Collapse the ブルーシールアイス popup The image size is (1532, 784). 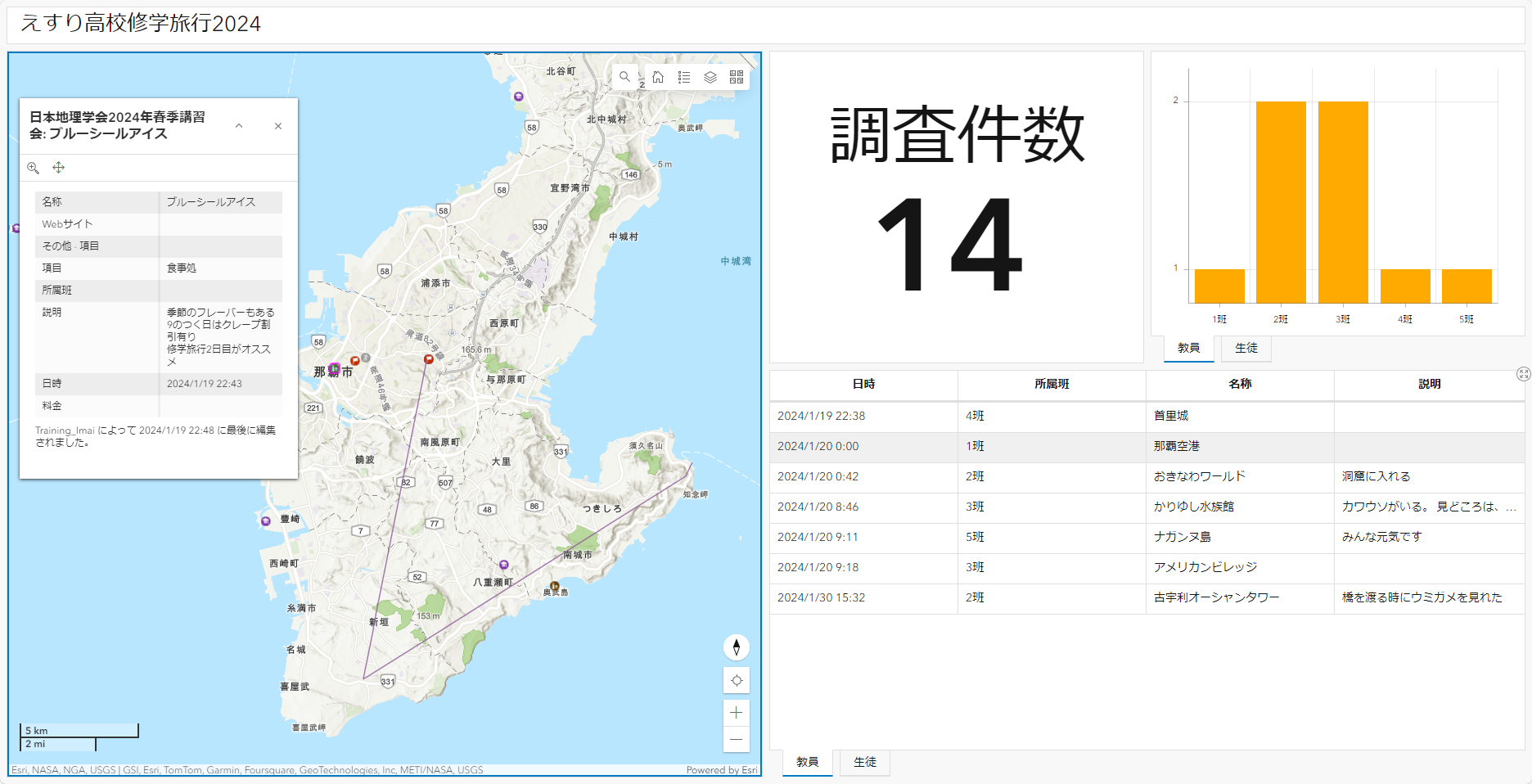239,126
